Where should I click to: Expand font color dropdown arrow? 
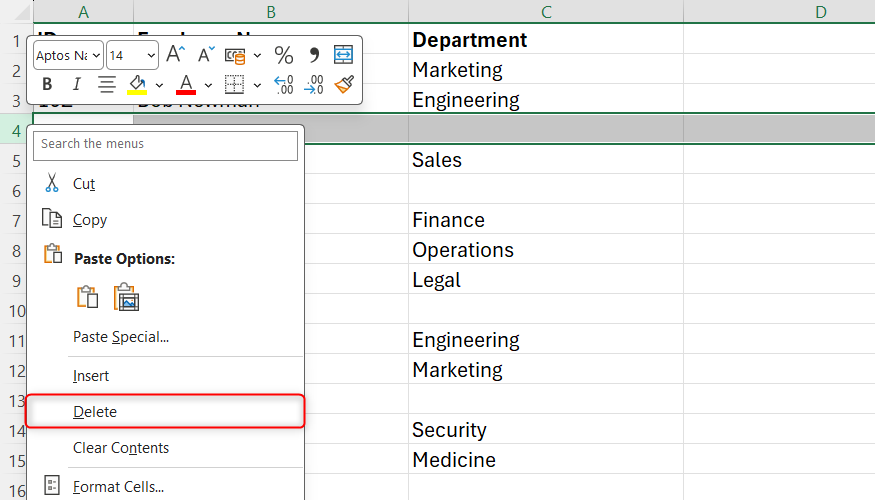(208, 85)
